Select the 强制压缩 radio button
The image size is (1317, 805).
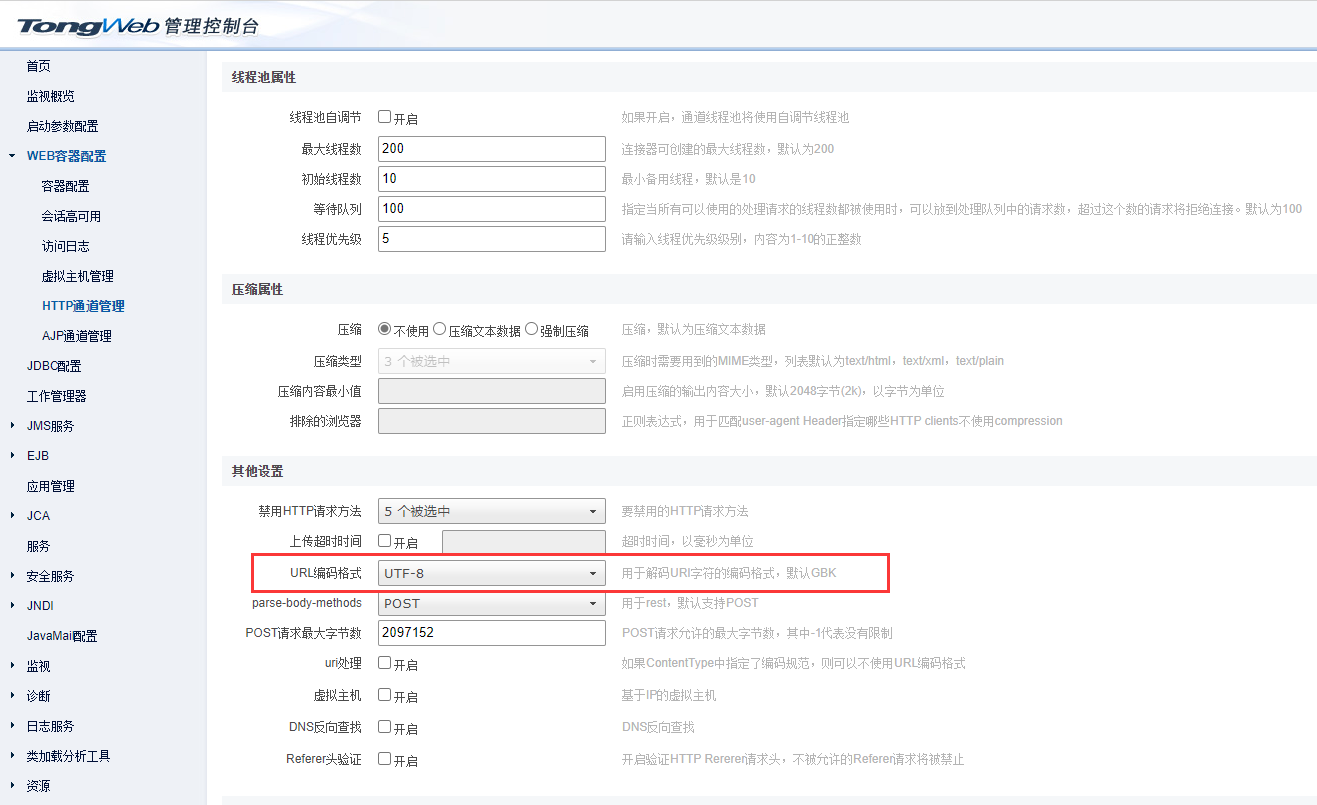point(530,328)
